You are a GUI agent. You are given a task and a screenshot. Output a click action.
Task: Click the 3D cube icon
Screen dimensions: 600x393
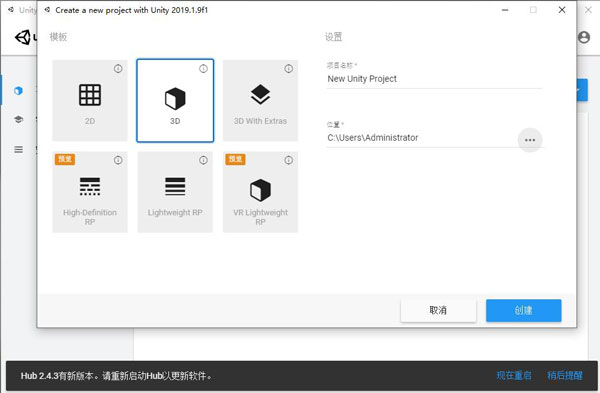point(175,98)
